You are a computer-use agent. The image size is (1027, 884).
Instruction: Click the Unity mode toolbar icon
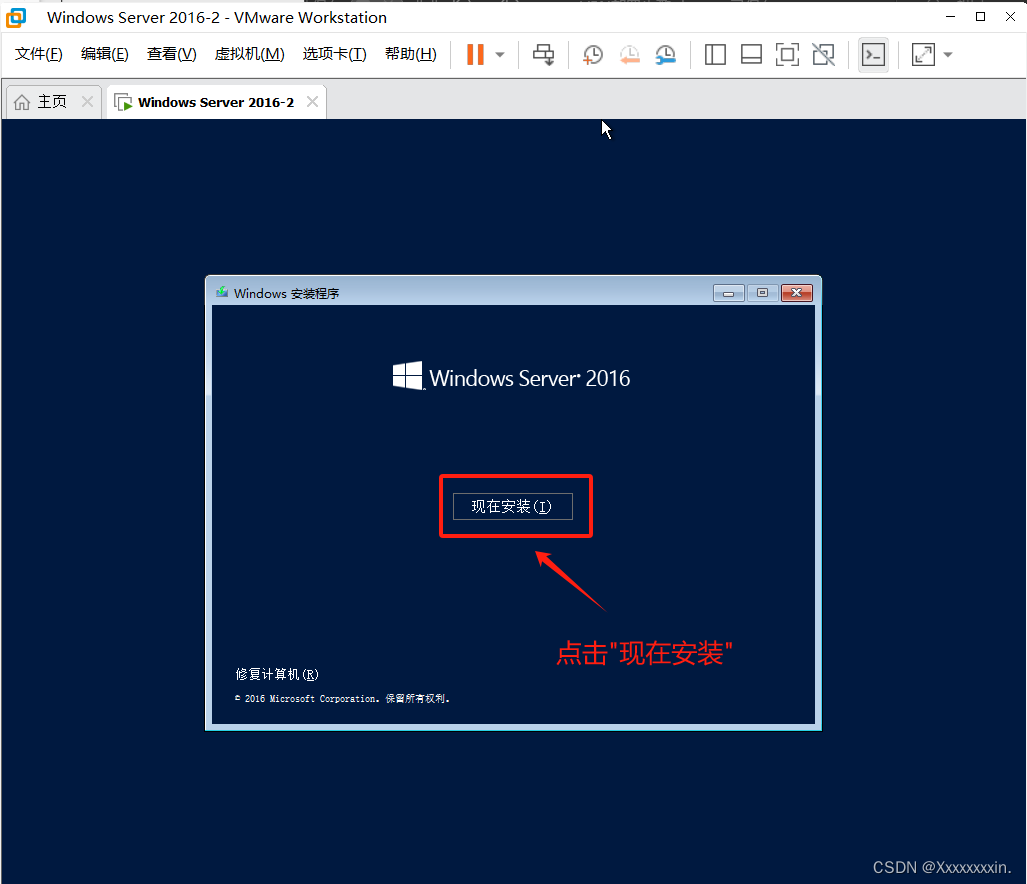tap(823, 54)
